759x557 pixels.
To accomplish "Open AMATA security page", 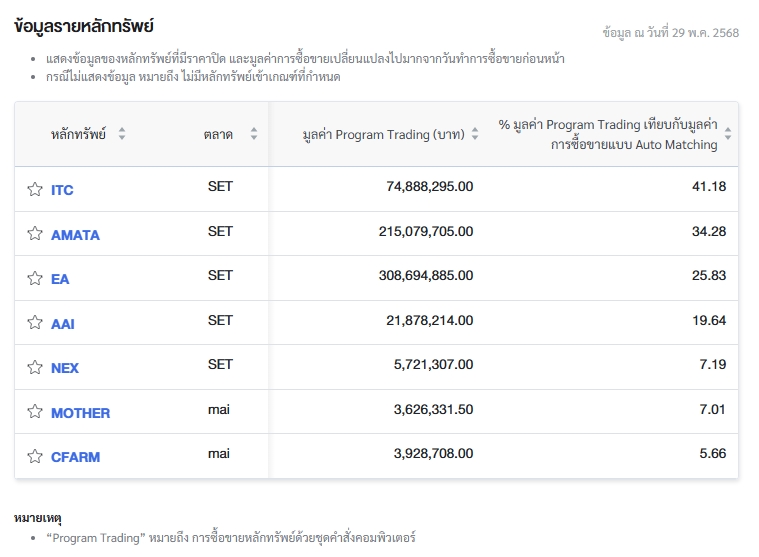I will 75,235.
